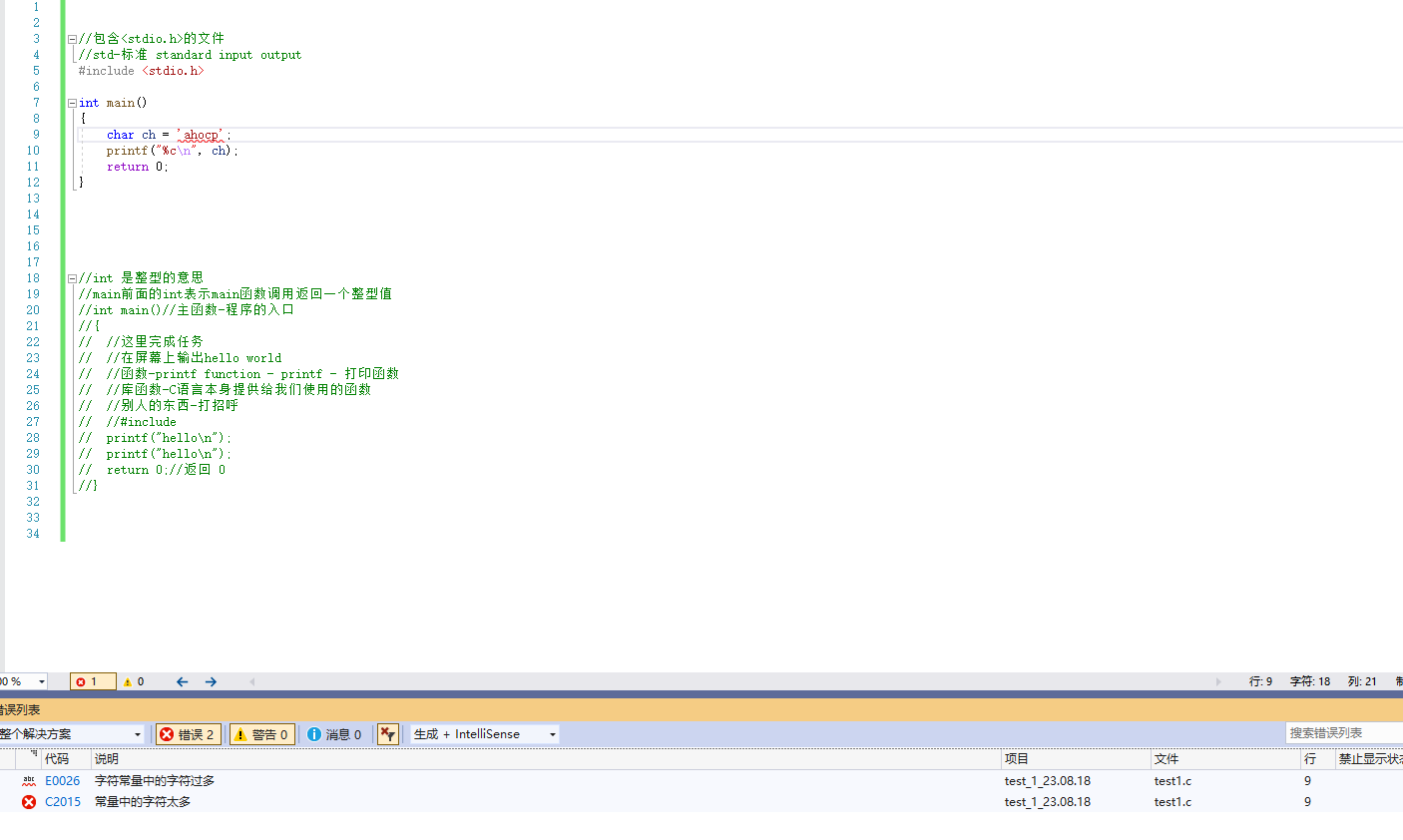The height and width of the screenshot is (840, 1403).
Task: Collapse the main function at line 7
Action: pos(72,103)
